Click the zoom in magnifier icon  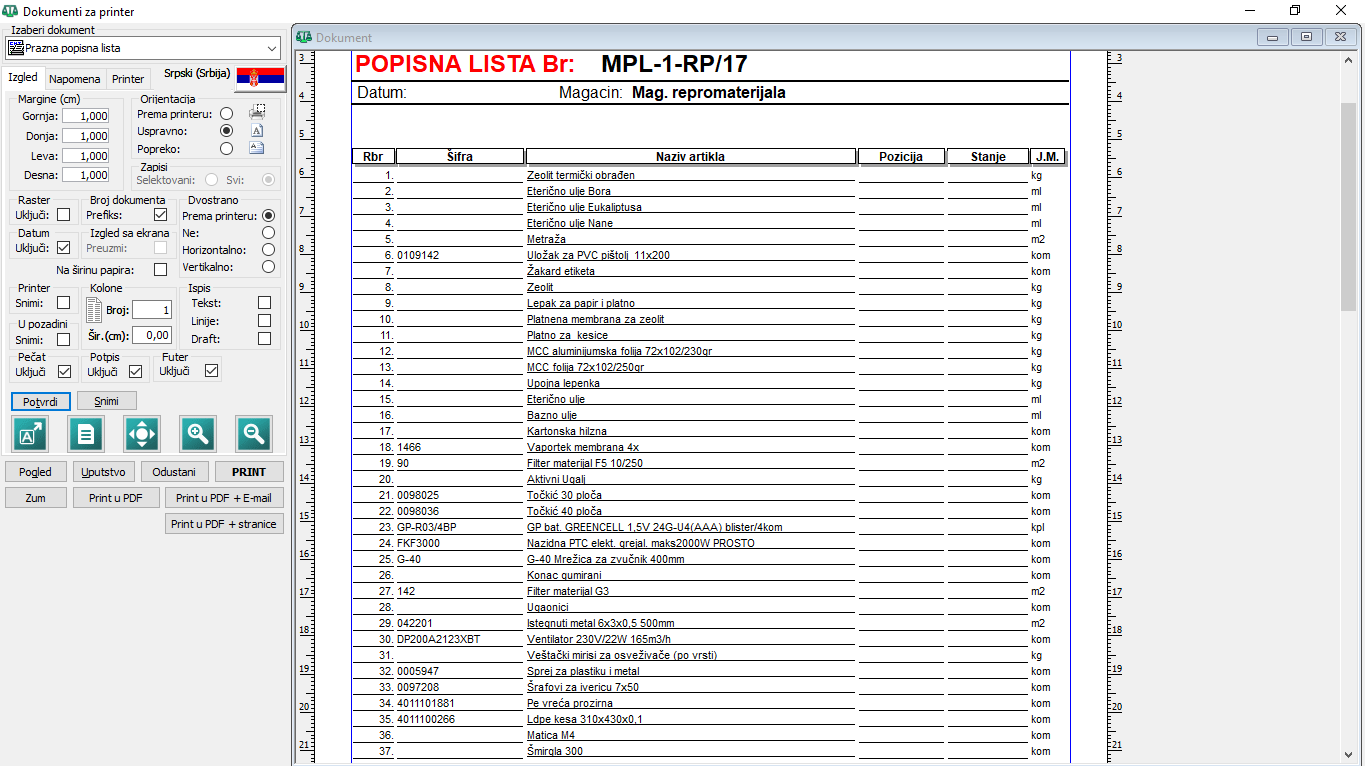198,434
